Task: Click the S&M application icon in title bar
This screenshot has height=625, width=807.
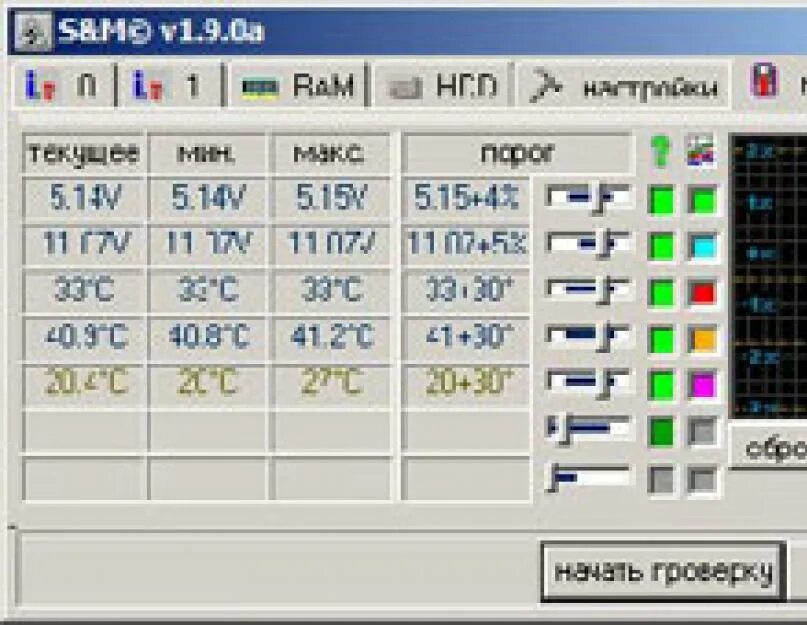Action: click(x=33, y=32)
